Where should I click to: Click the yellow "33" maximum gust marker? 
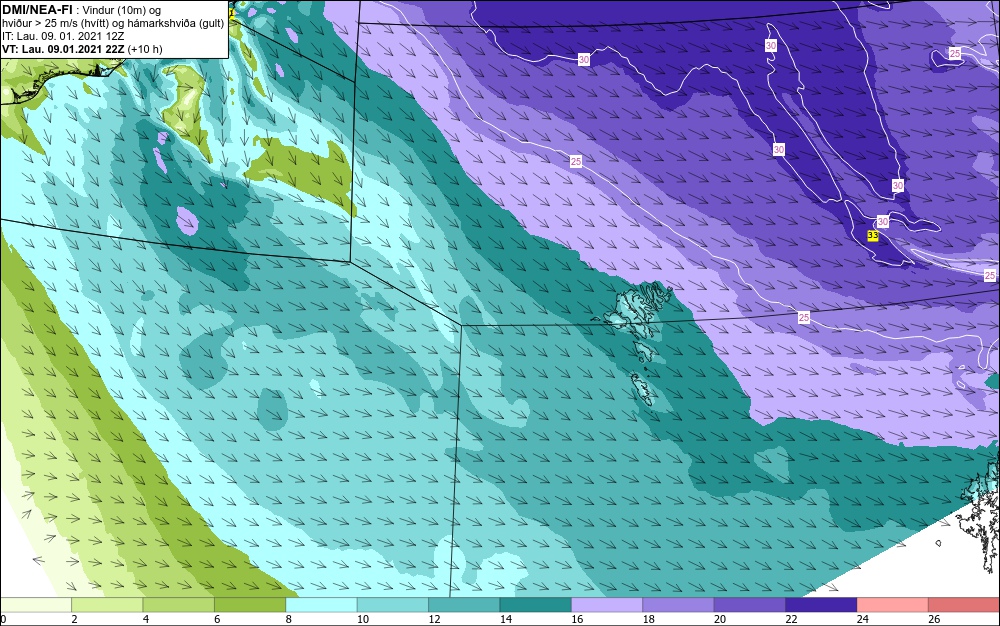tap(873, 236)
